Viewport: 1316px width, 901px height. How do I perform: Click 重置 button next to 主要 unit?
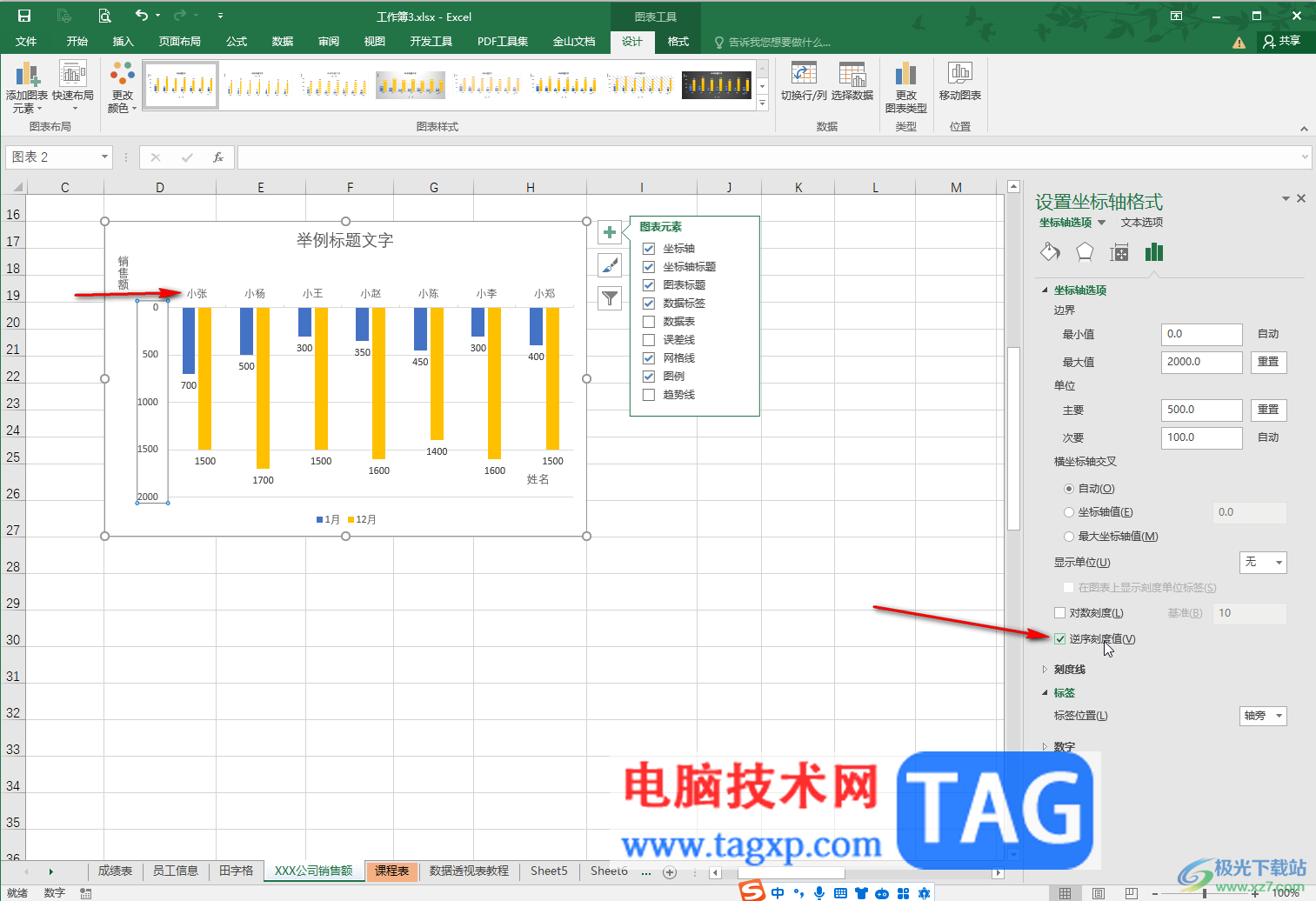[1268, 410]
